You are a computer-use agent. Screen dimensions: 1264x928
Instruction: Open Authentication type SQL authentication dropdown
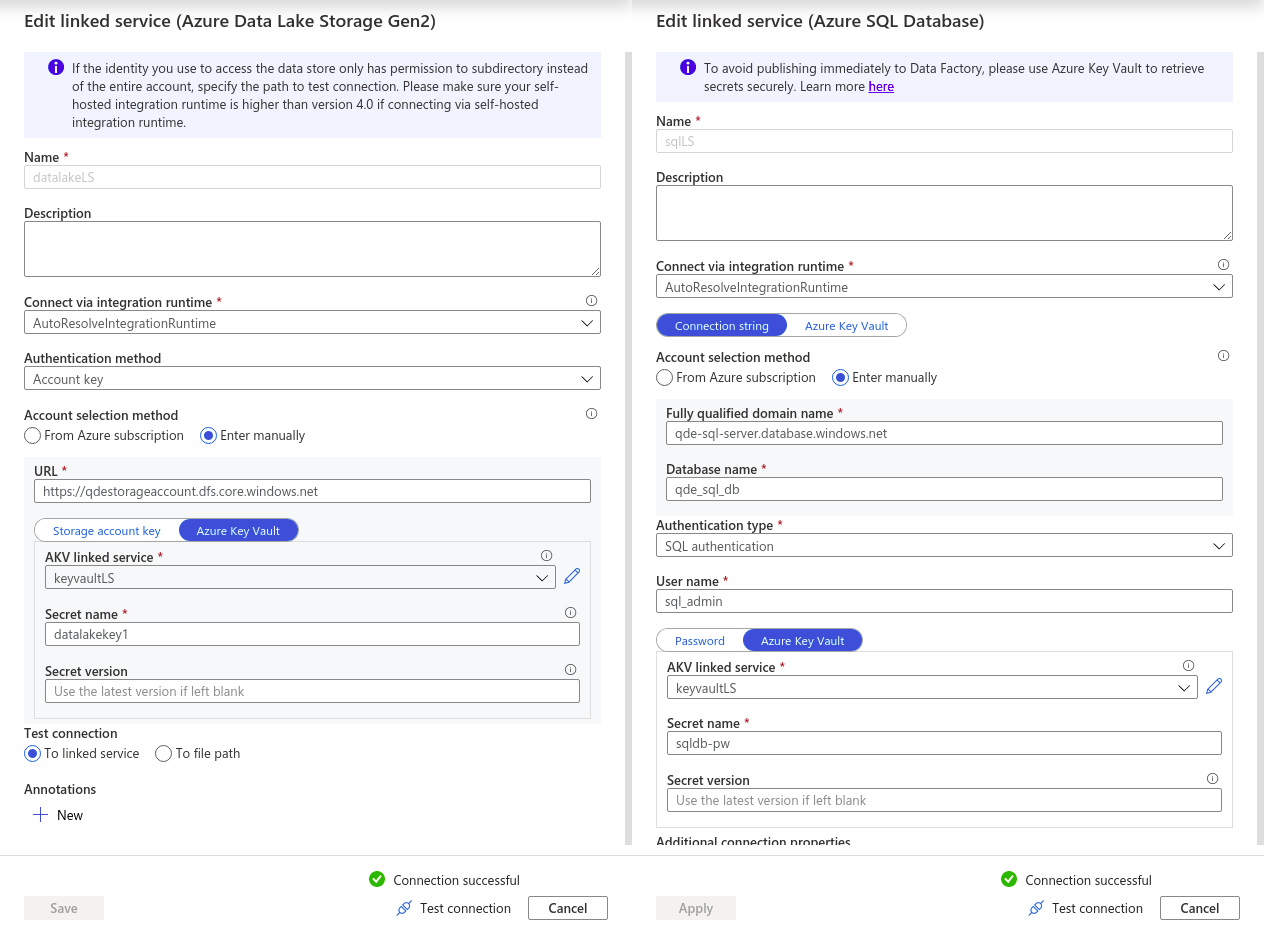944,546
